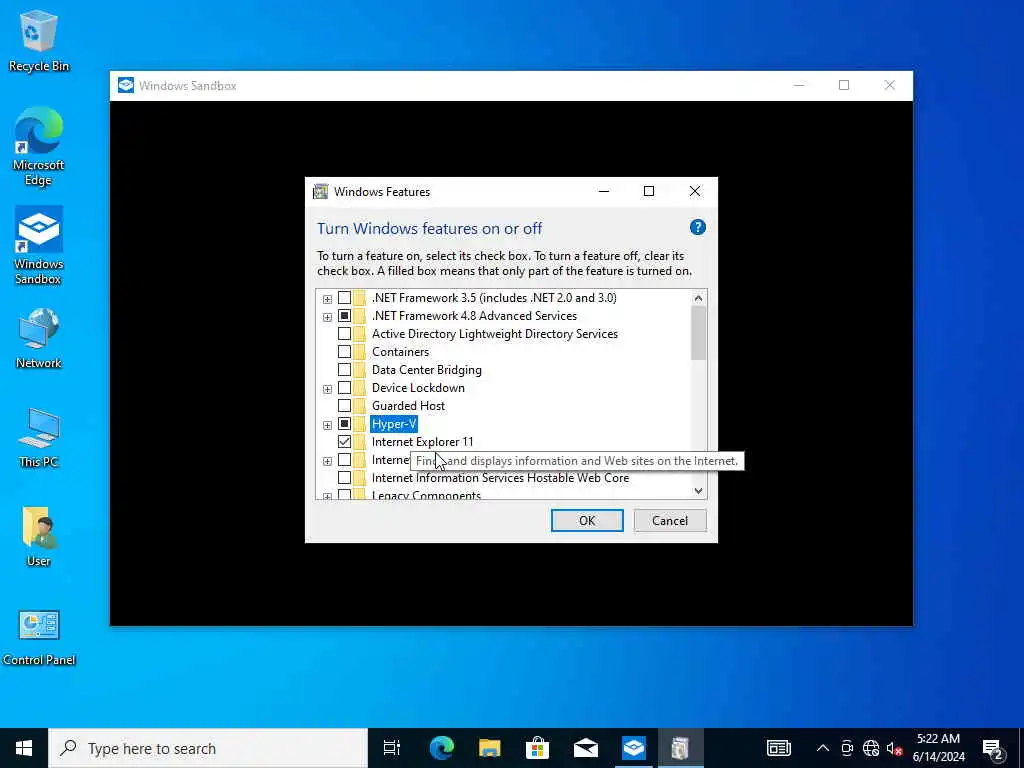Click the features list scroll down arrow
Screen dimensions: 1024x768
tap(698, 490)
